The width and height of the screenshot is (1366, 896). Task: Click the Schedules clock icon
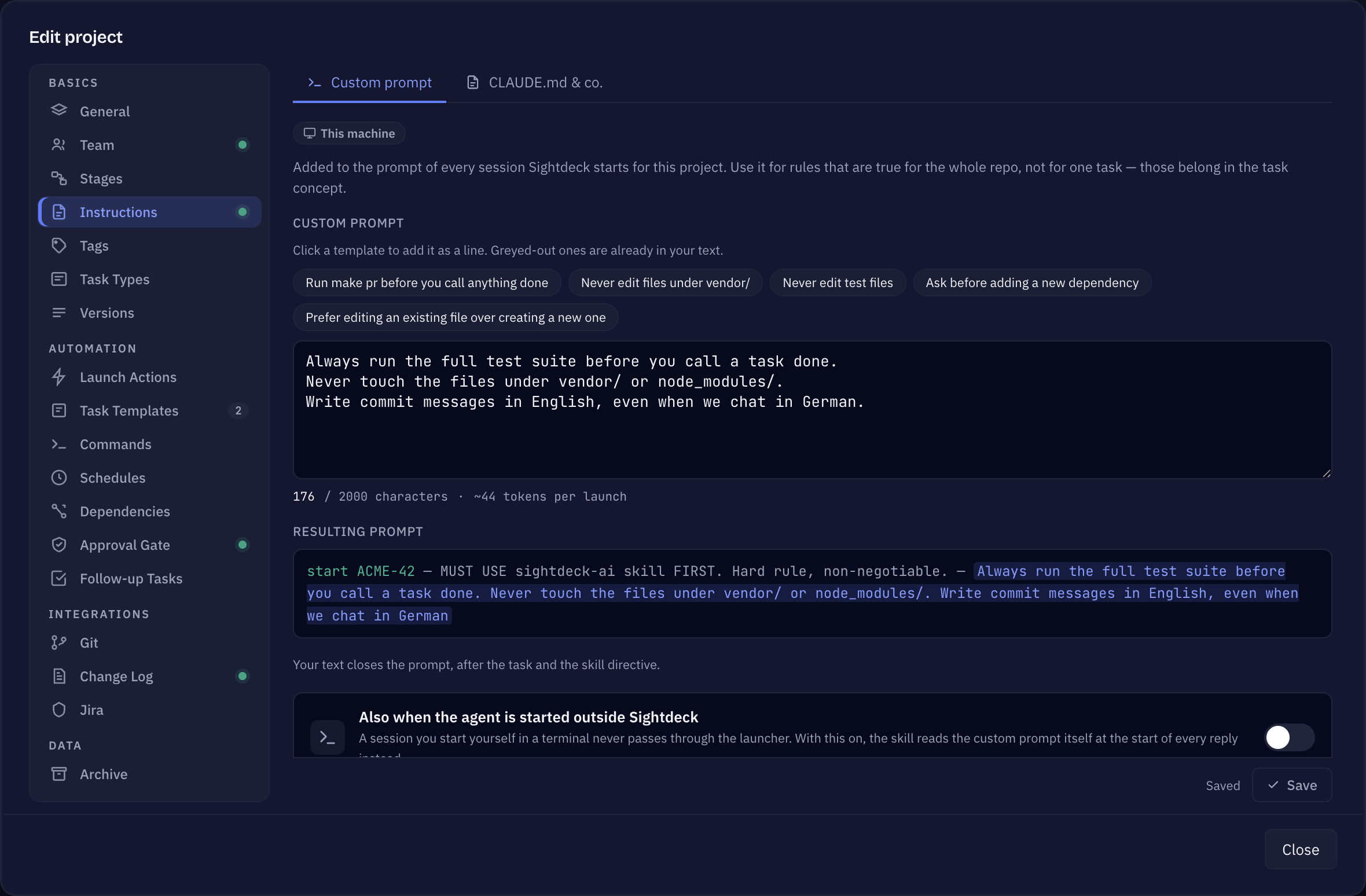pos(59,478)
